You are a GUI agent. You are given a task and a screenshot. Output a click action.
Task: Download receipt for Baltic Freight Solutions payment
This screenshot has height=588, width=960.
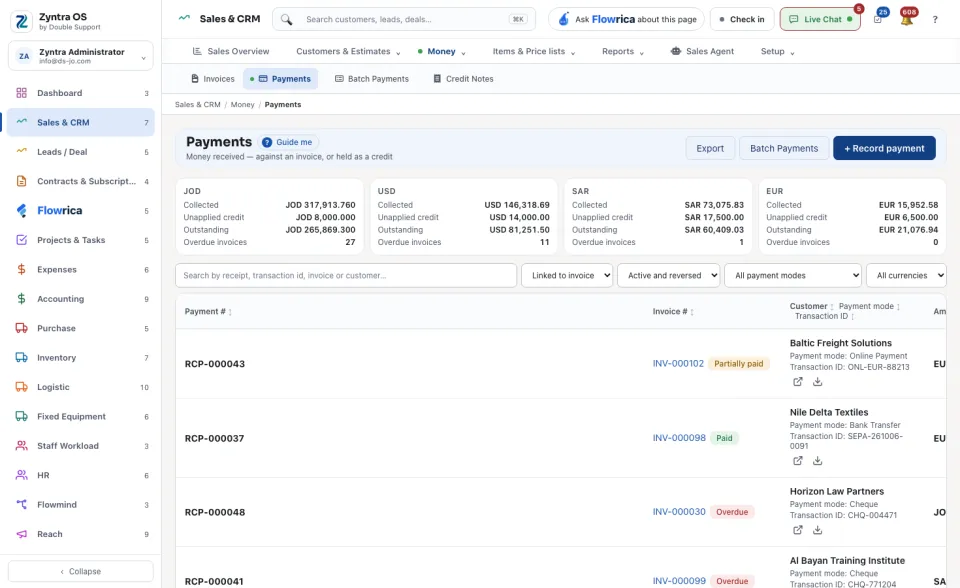(x=817, y=382)
